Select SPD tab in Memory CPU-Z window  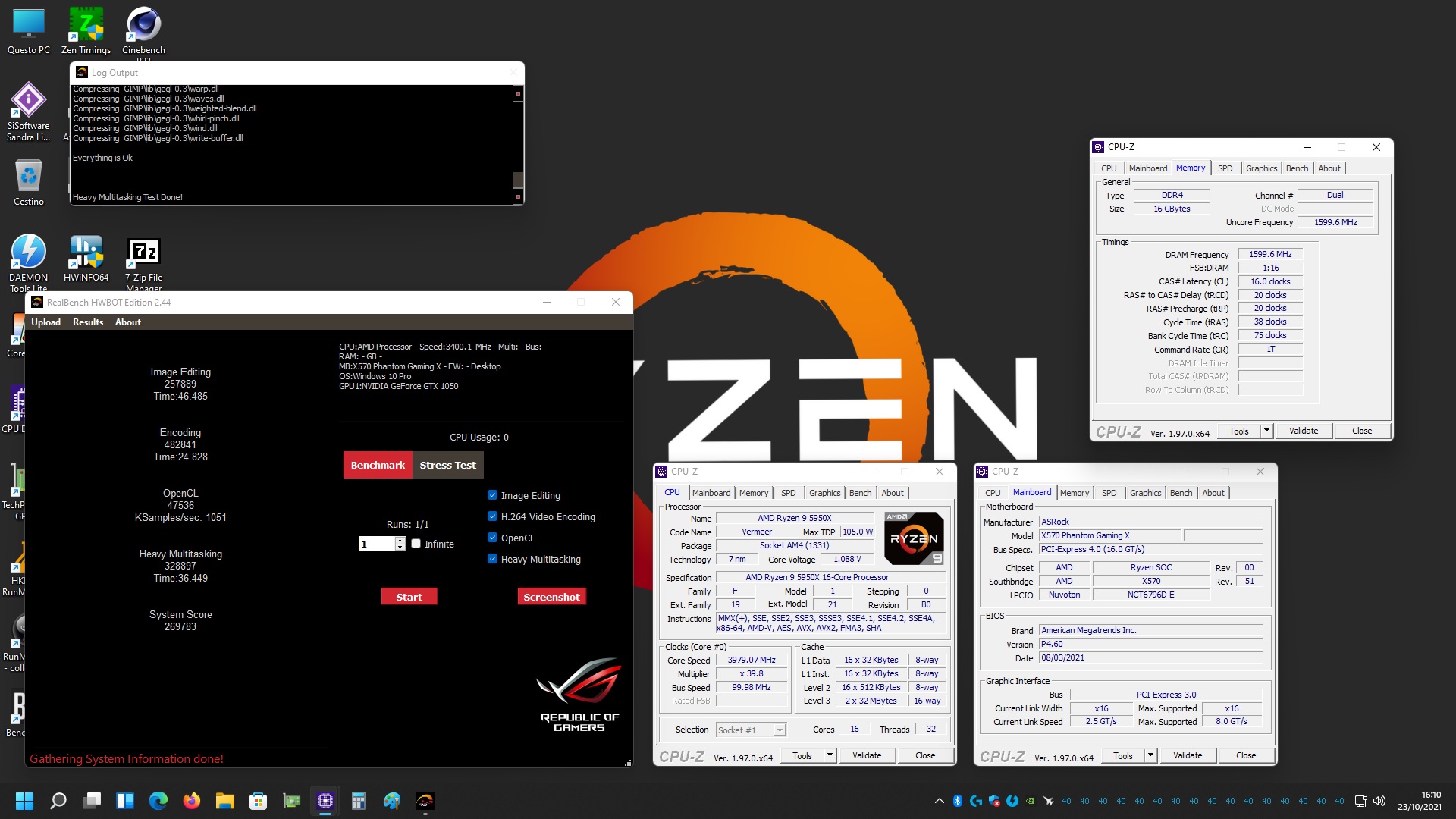click(1225, 168)
